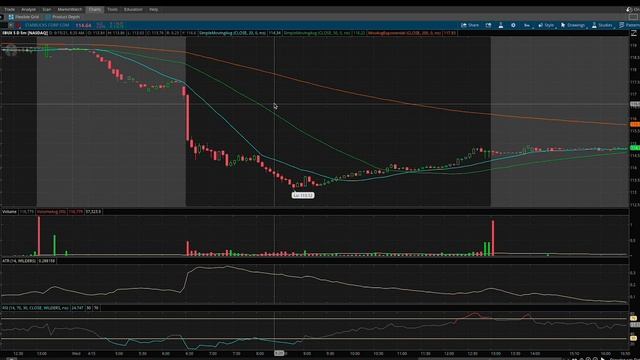
Task: Open the Education tab
Action: point(133,9)
